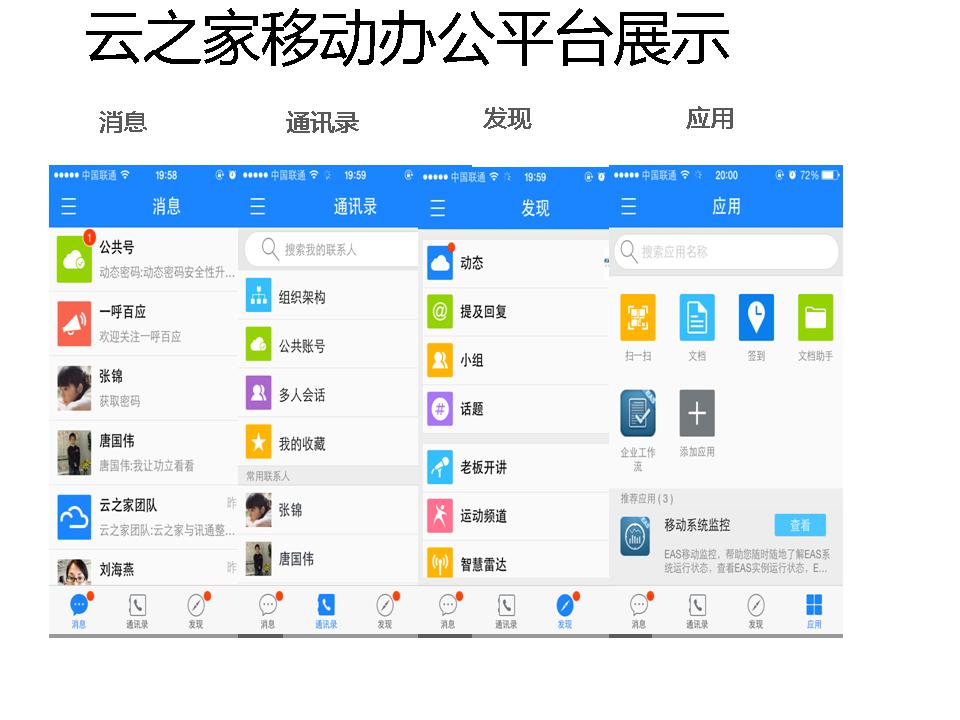Open the hamburger menu on 消息 screen

tap(68, 207)
